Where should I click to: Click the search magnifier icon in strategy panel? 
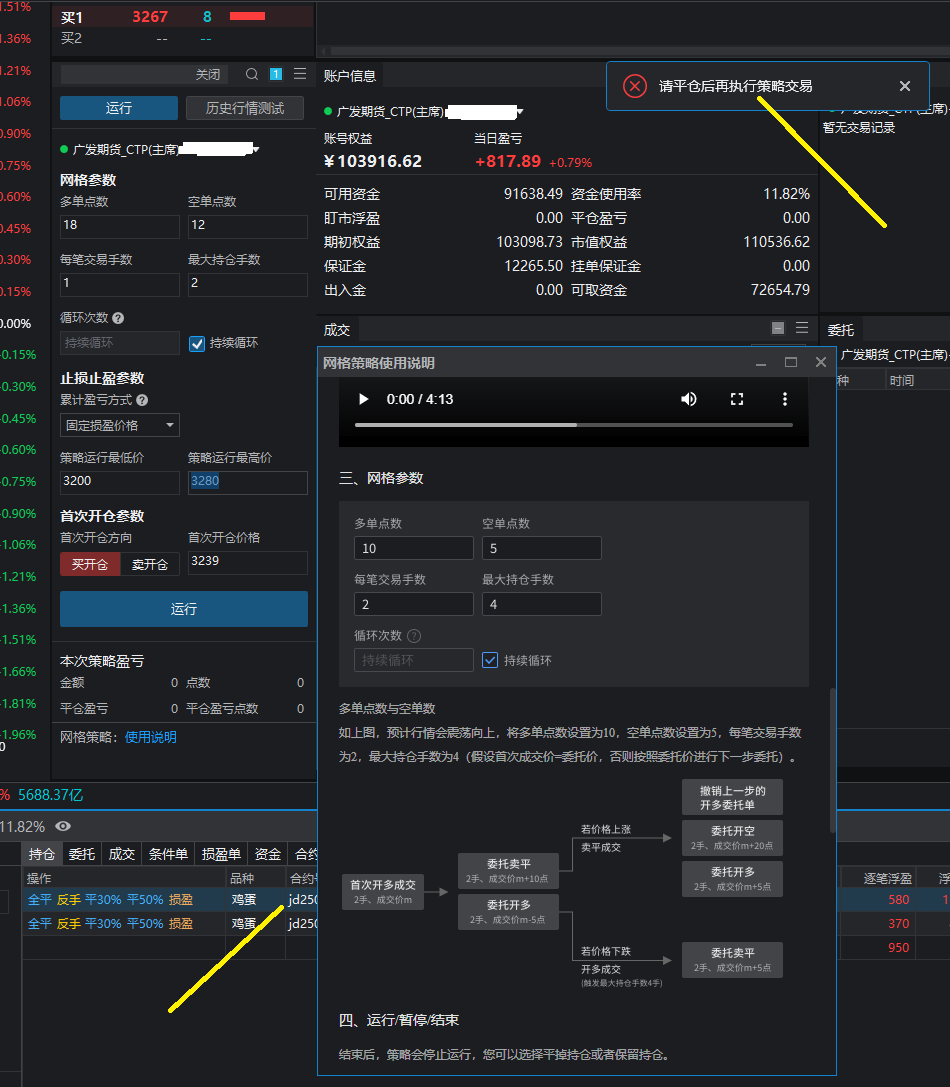click(252, 74)
